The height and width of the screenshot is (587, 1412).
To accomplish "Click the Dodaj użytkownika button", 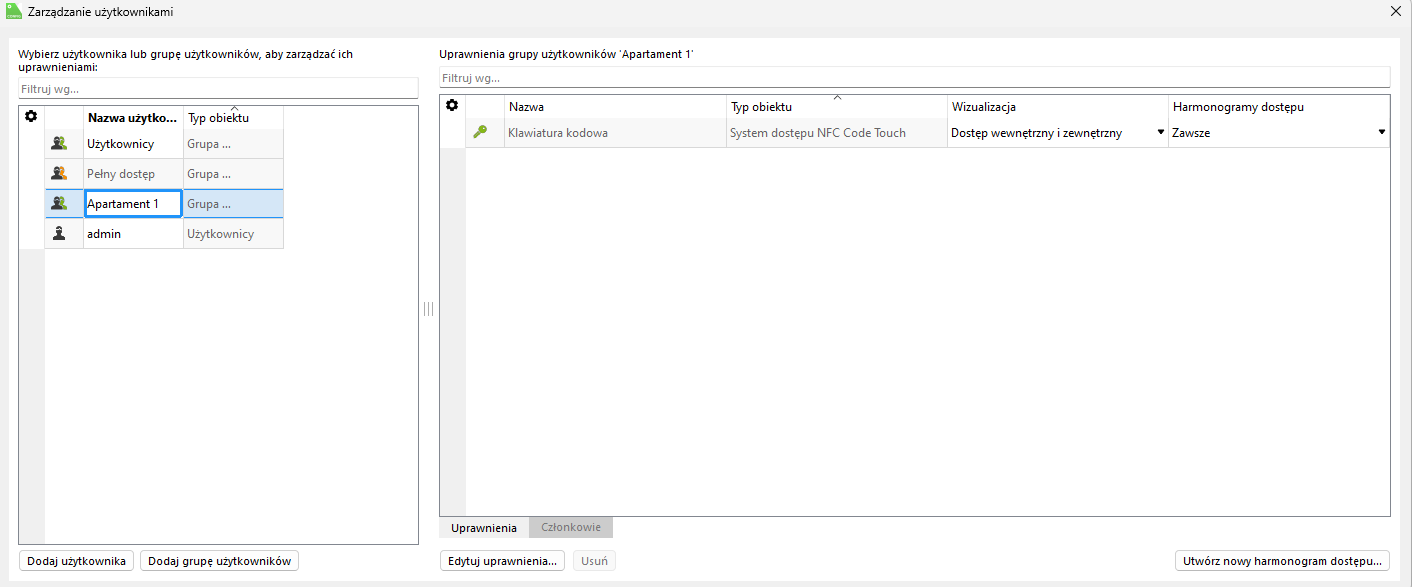I will point(76,561).
